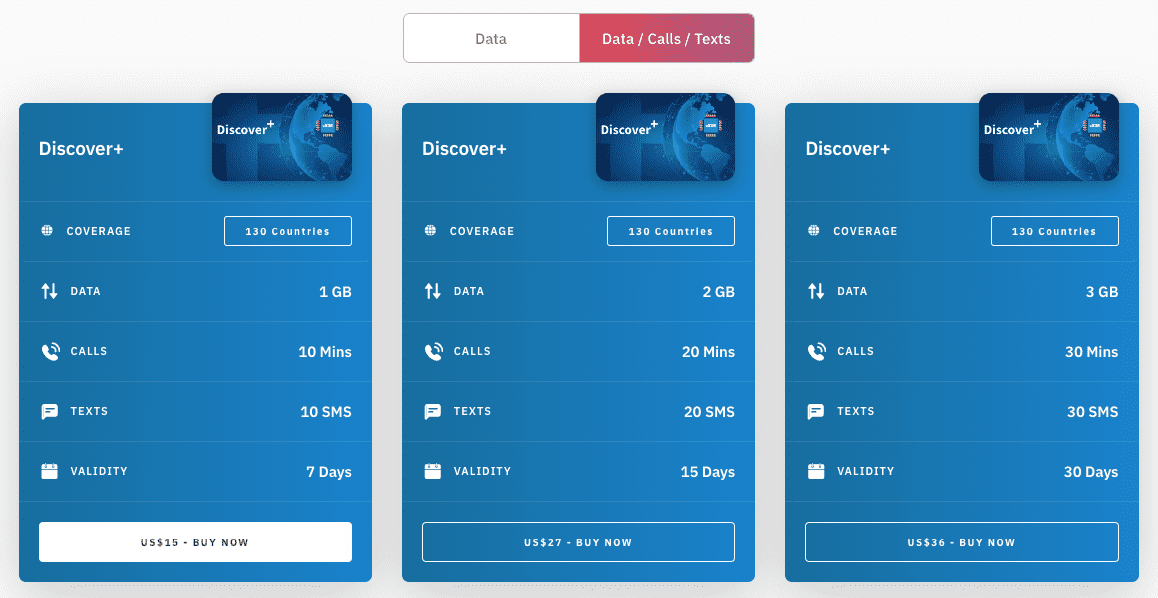Buy the US$15 1 GB plan

coord(194,541)
